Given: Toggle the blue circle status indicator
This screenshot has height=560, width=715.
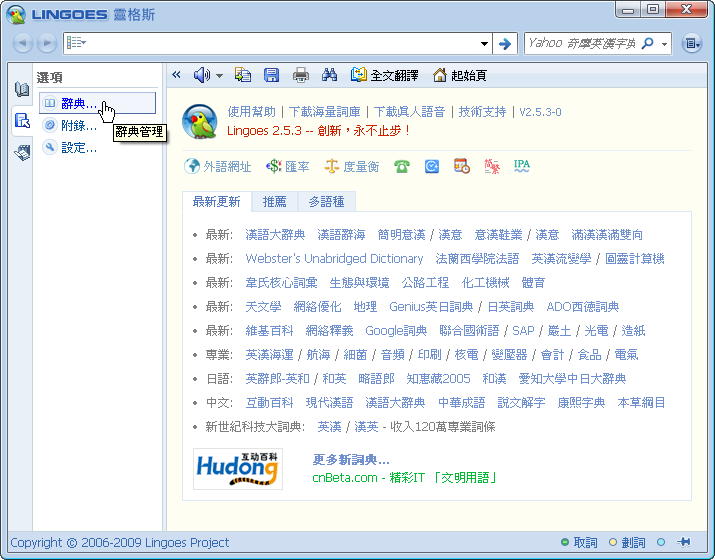Looking at the screenshot, I should point(661,542).
